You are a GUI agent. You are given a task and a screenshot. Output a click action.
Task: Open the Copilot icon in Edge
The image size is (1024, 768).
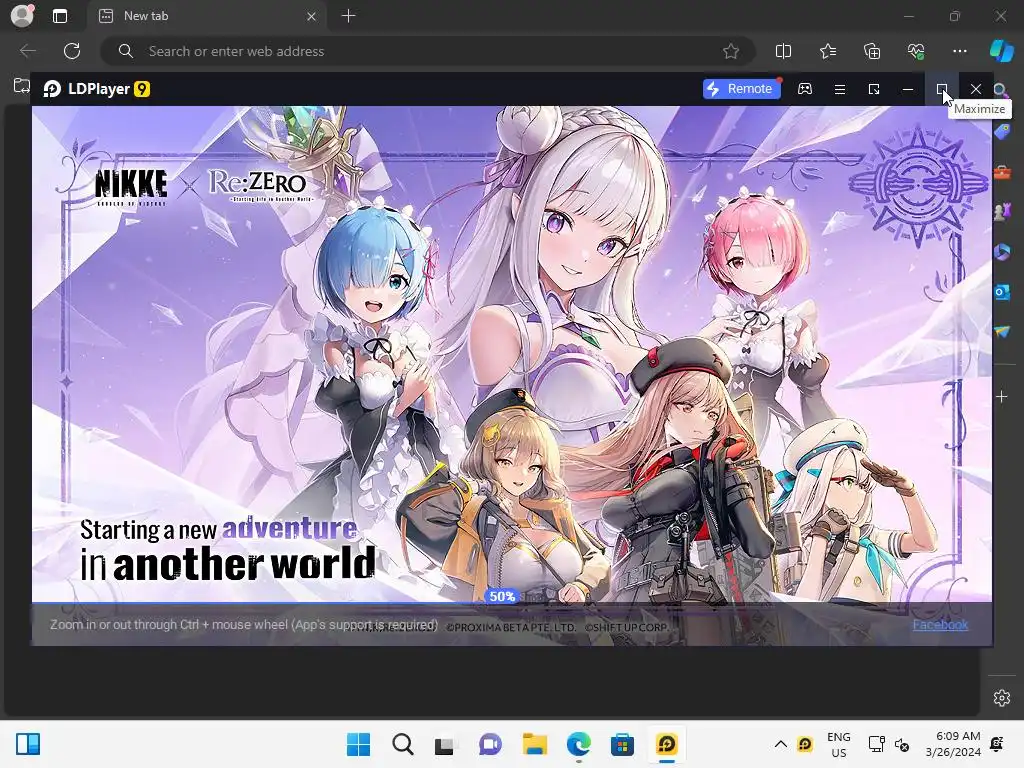1001,51
